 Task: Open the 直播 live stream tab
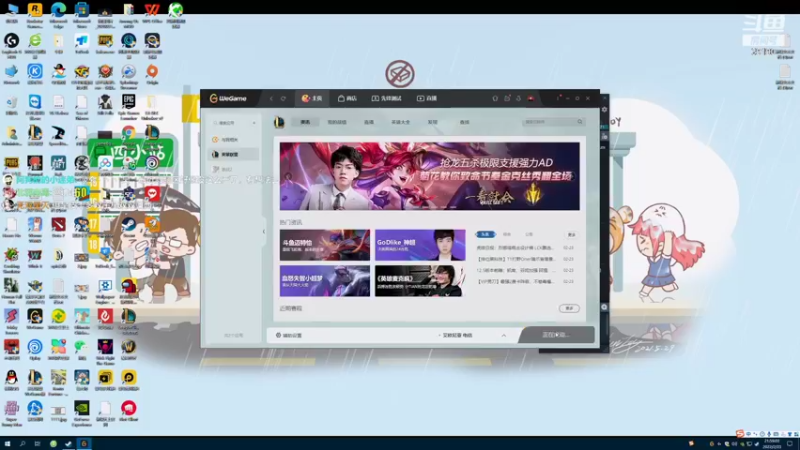click(427, 98)
